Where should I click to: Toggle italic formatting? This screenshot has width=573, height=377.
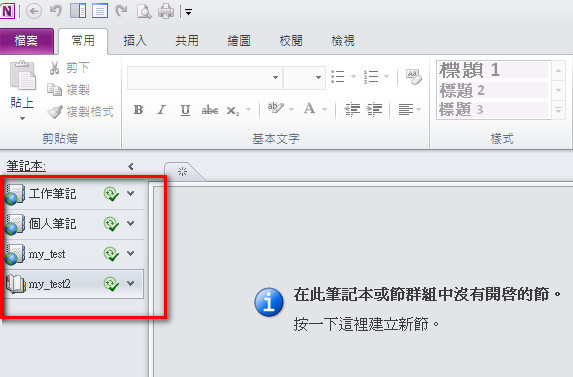162,110
